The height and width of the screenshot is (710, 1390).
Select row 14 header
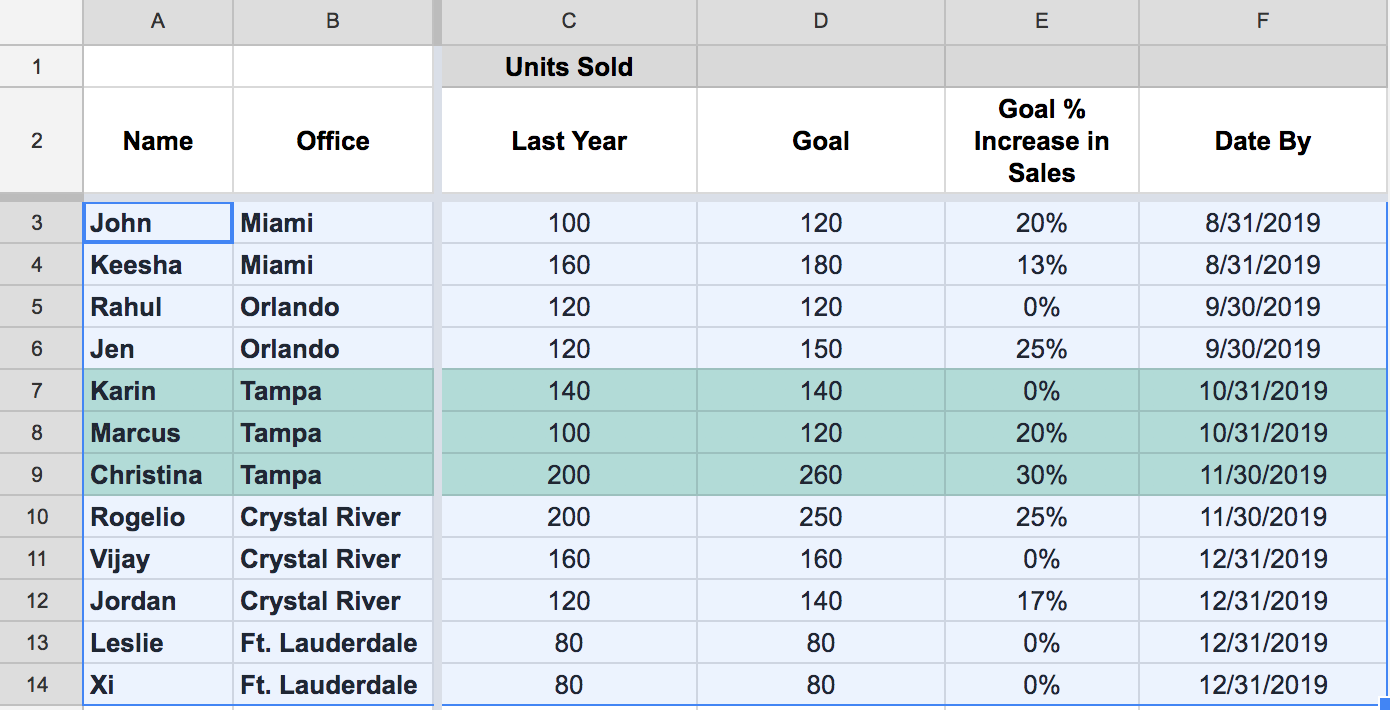40,685
